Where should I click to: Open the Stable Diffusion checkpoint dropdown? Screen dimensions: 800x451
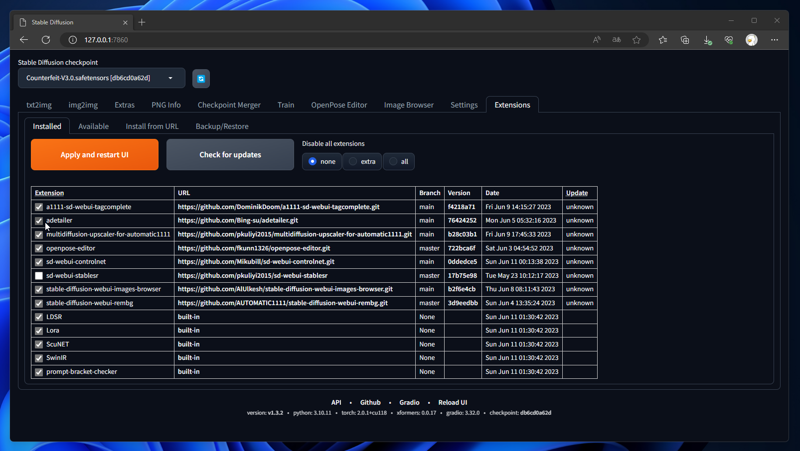coord(102,78)
